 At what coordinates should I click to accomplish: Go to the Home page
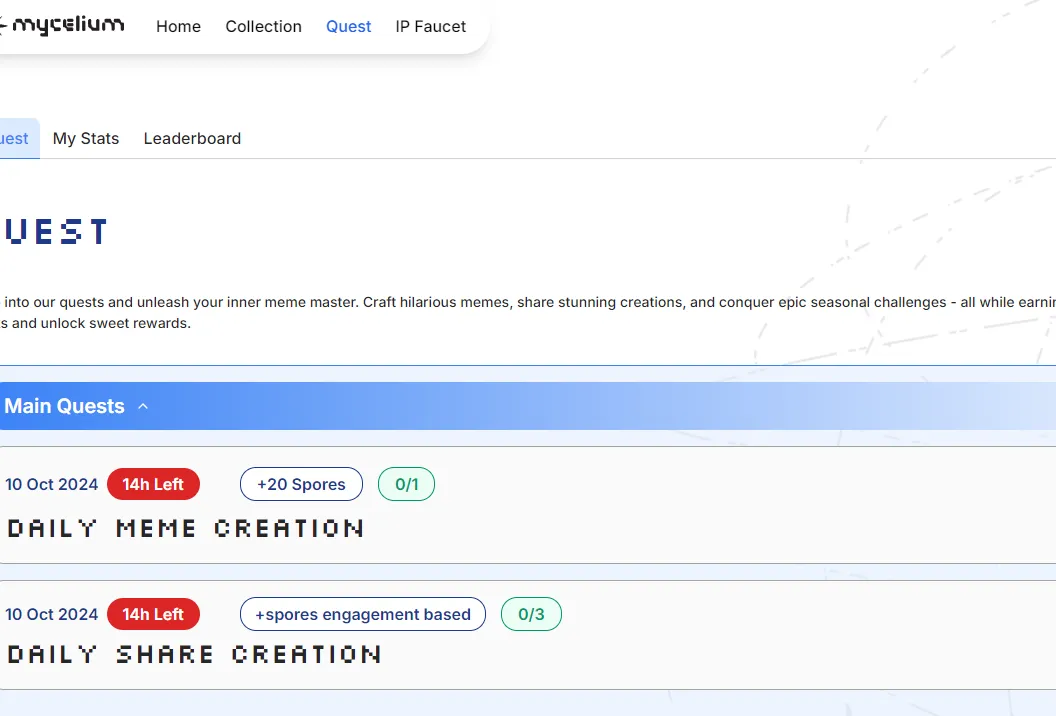click(x=178, y=27)
